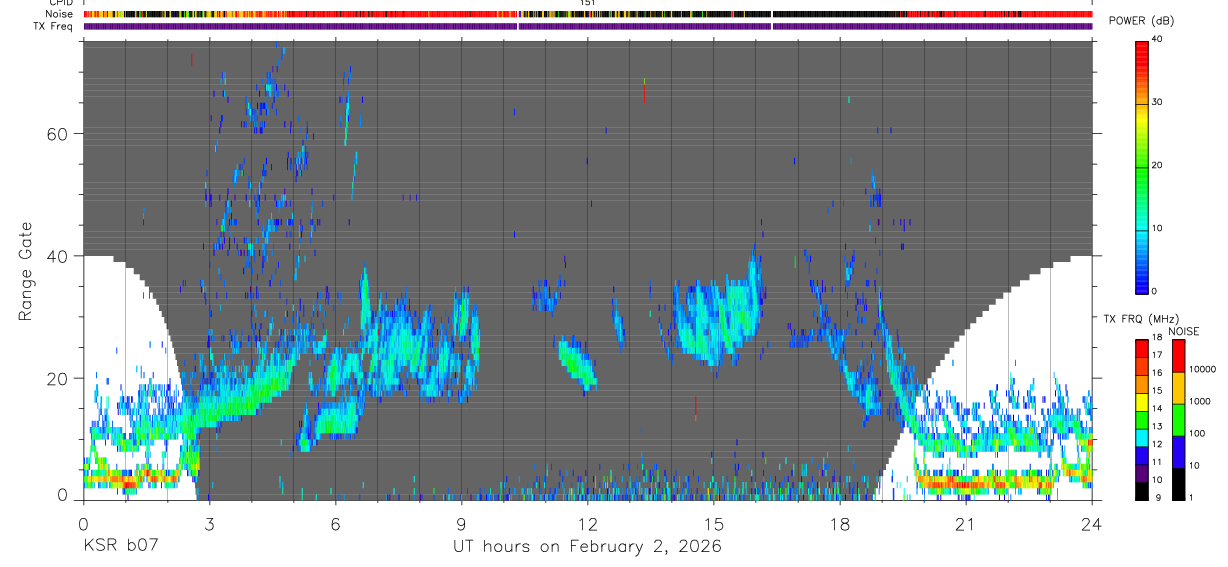1228x567 pixels.
Task: Click the x-axis tick label '9'
Action: (461, 523)
